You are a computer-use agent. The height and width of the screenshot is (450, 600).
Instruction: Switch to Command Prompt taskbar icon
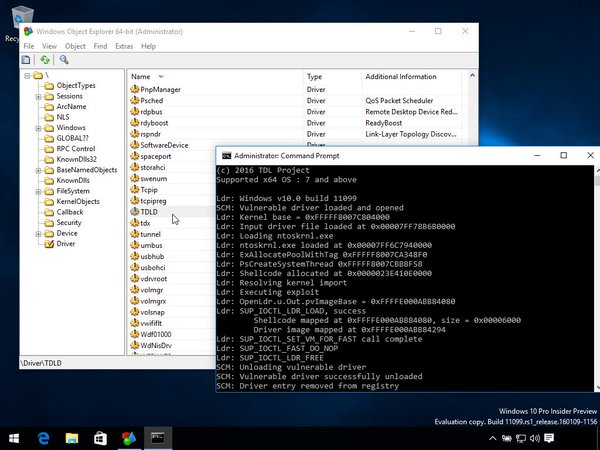click(x=158, y=438)
